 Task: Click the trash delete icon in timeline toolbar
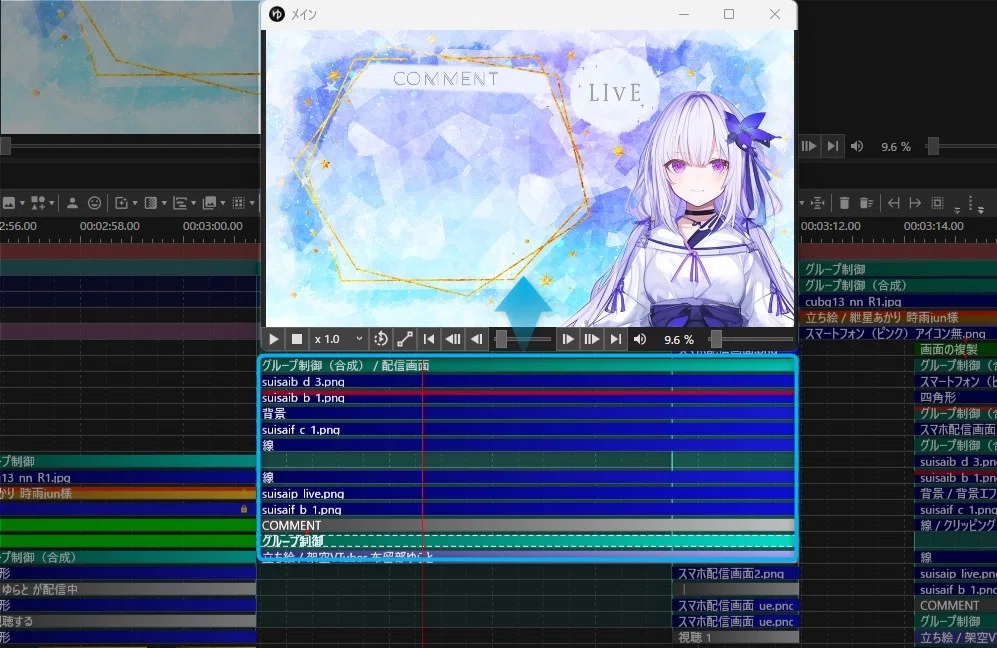(x=844, y=203)
